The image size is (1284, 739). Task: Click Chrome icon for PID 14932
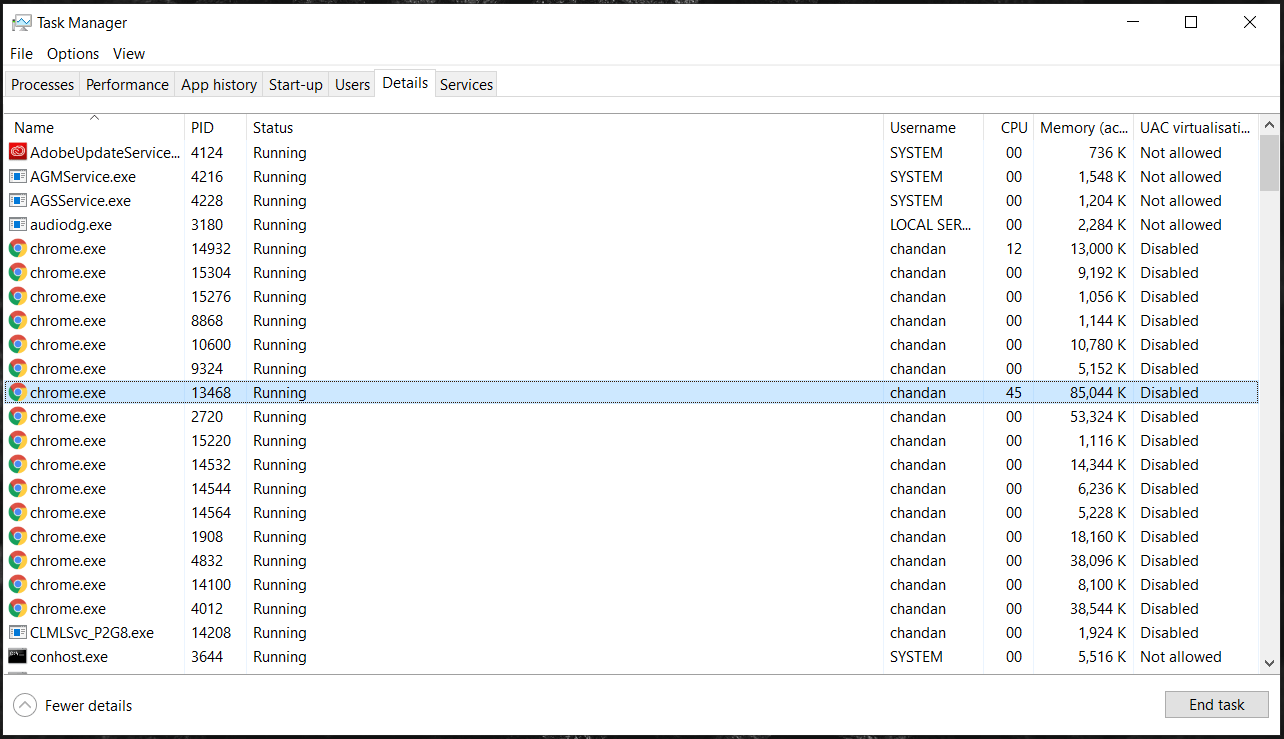[18, 248]
